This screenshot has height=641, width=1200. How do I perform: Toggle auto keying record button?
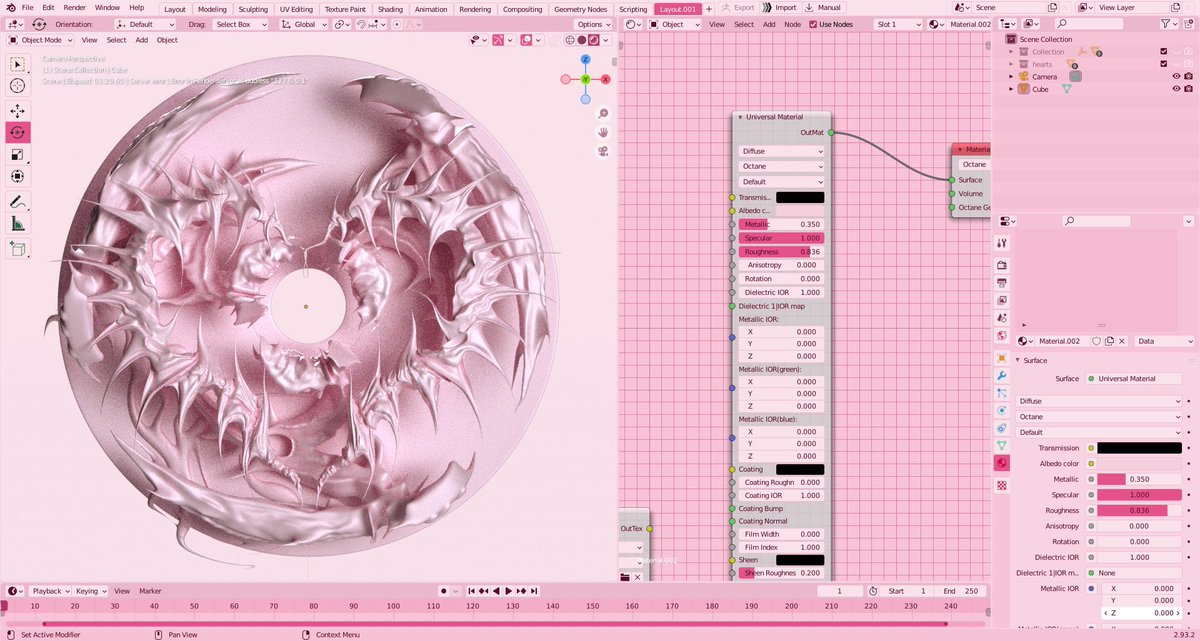tap(445, 591)
